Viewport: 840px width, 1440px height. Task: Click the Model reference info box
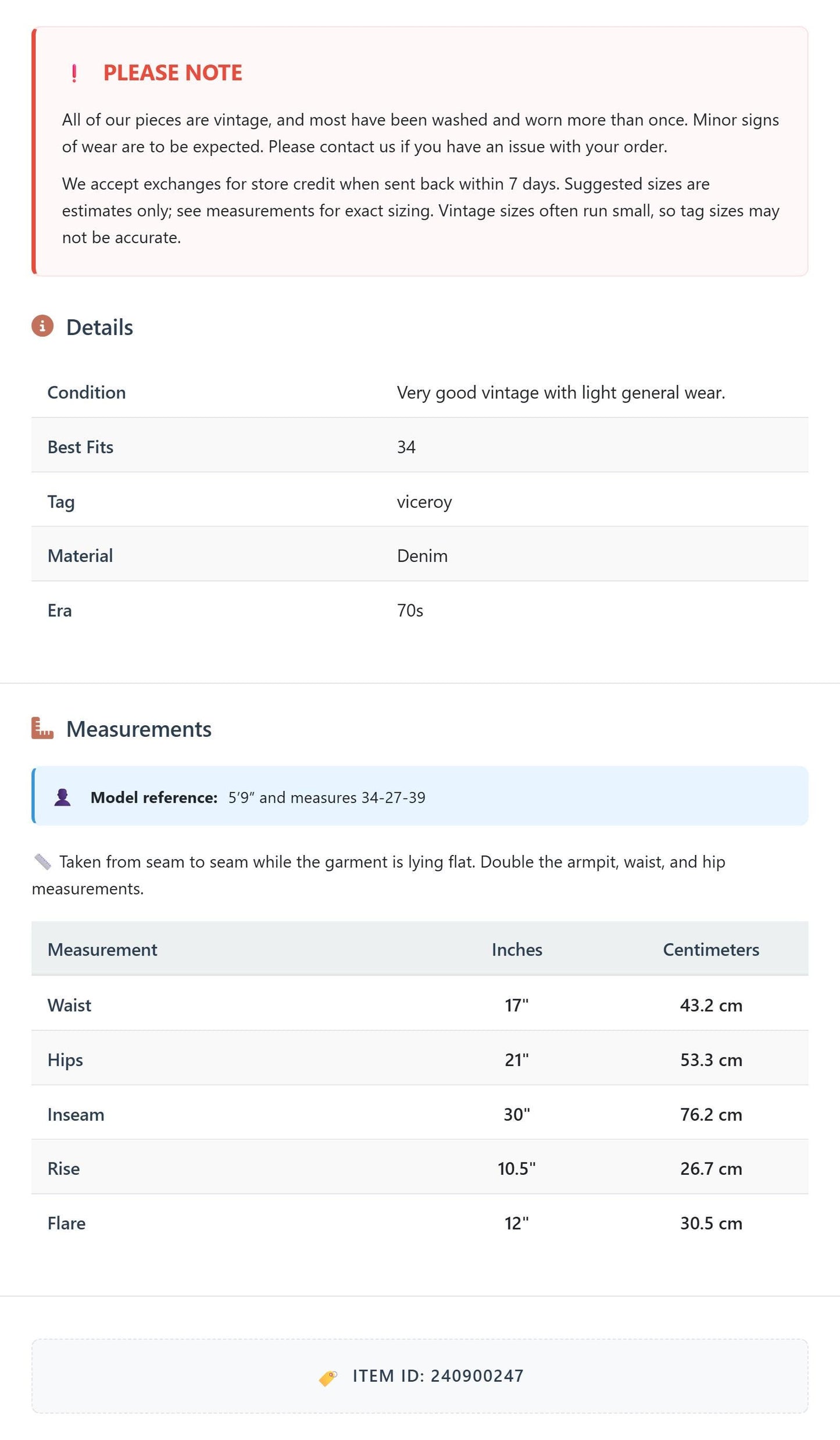pos(420,796)
